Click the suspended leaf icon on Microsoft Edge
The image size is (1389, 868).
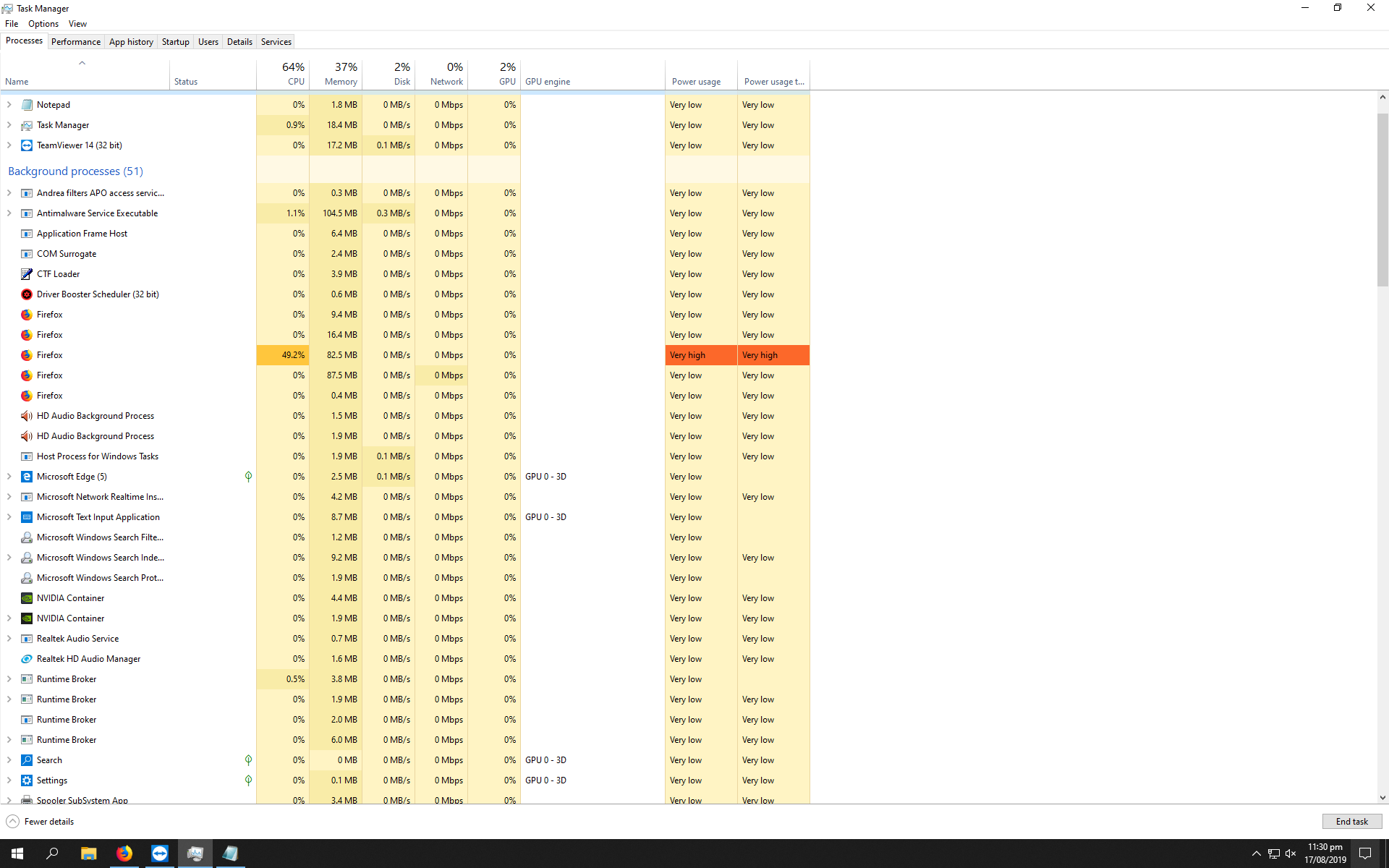248,477
